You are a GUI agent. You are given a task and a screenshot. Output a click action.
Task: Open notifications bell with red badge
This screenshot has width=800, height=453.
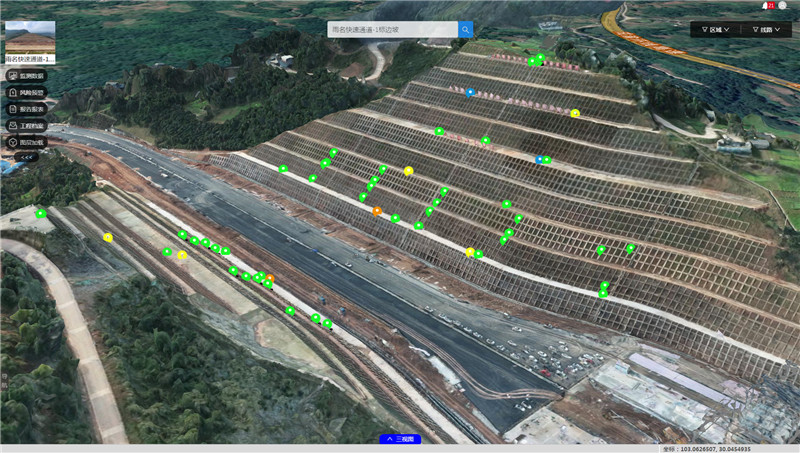click(x=766, y=6)
